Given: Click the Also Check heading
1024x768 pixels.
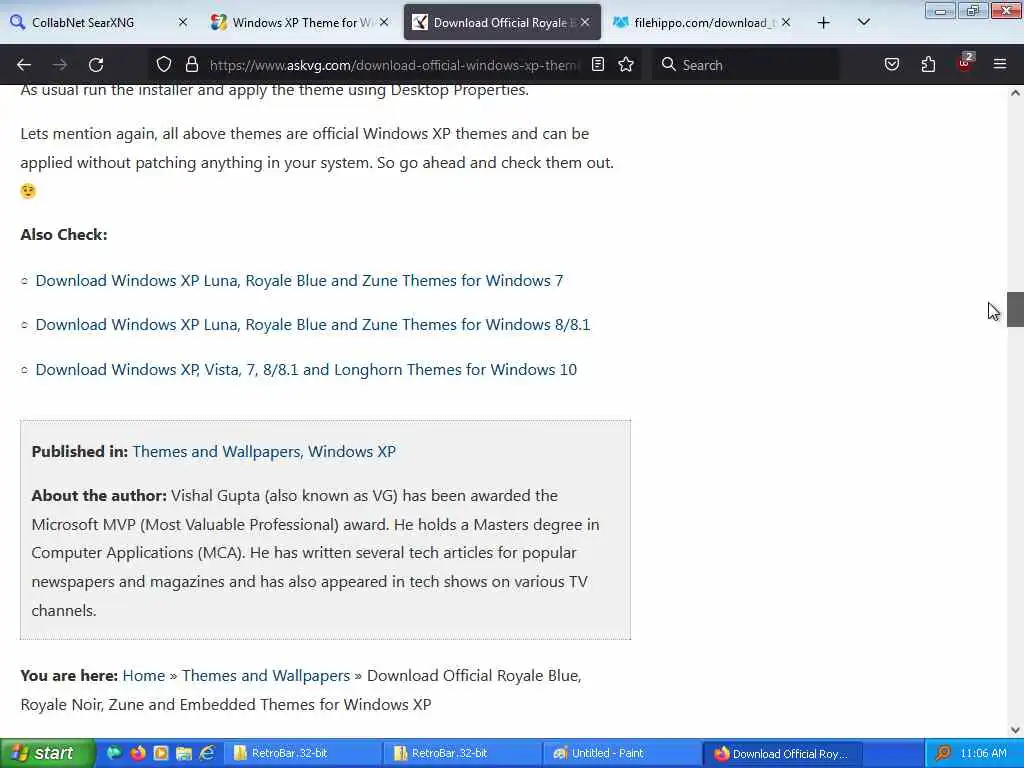Looking at the screenshot, I should pyautogui.click(x=64, y=235).
